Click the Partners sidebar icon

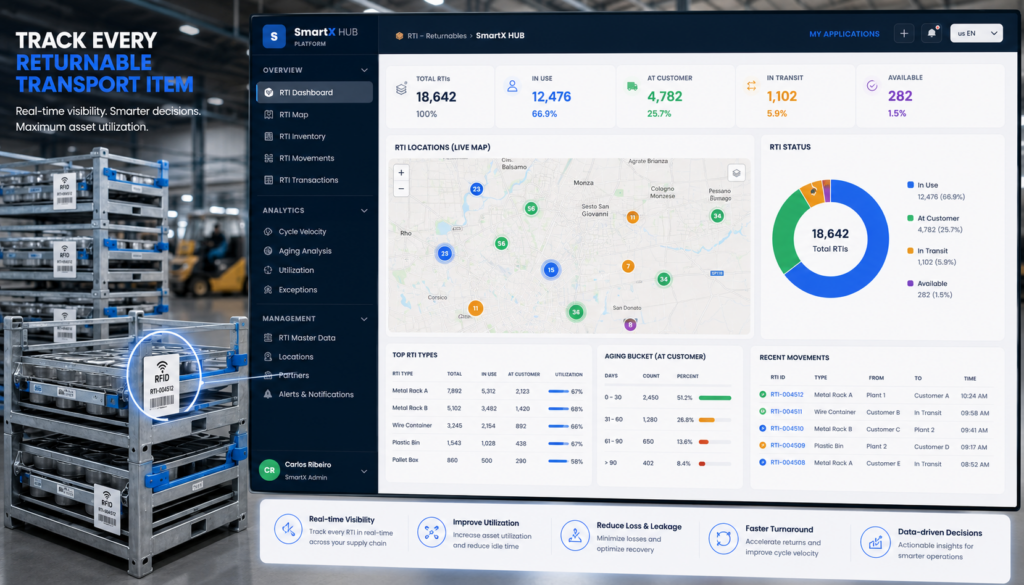click(268, 375)
